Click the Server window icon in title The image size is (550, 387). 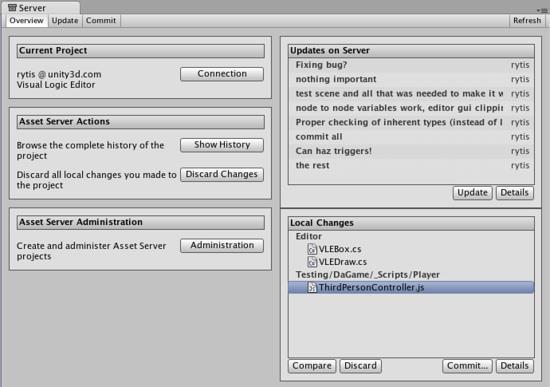(12, 7)
